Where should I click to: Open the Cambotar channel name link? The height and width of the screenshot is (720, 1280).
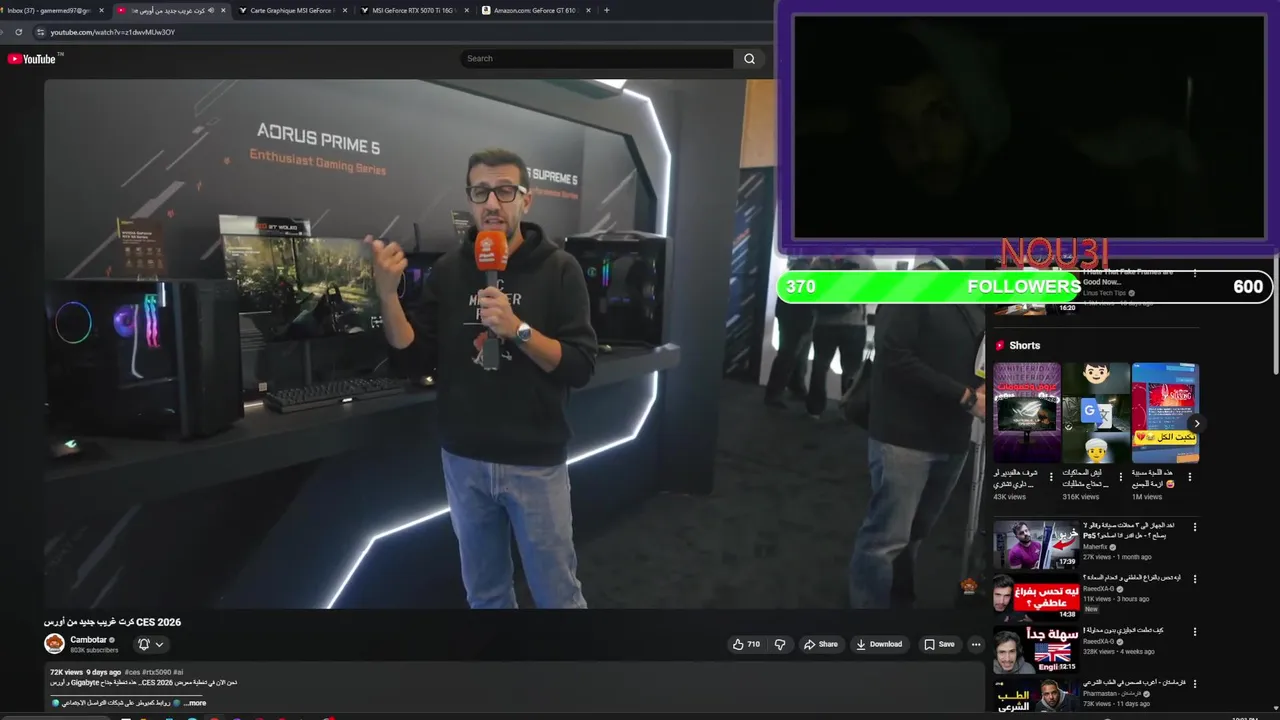tap(88, 640)
